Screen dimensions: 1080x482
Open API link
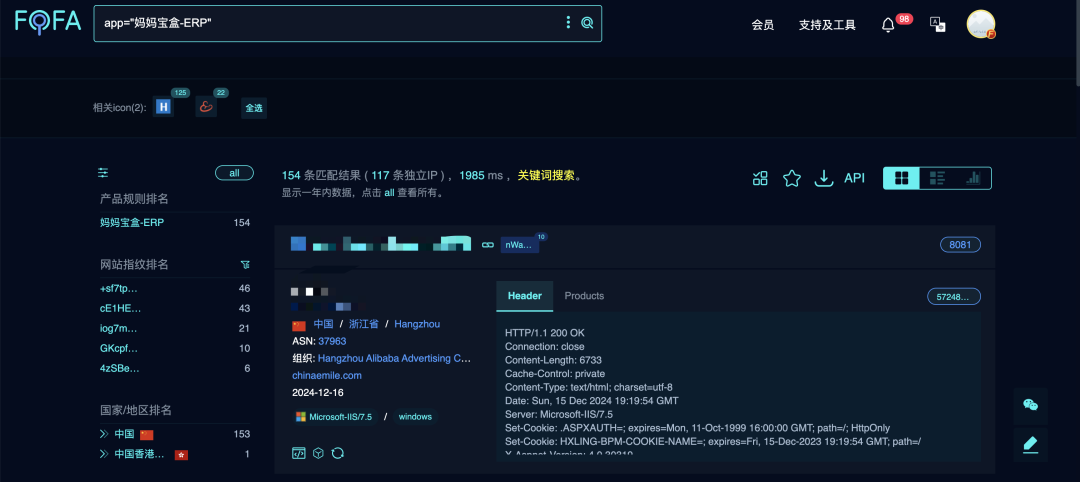(x=854, y=178)
